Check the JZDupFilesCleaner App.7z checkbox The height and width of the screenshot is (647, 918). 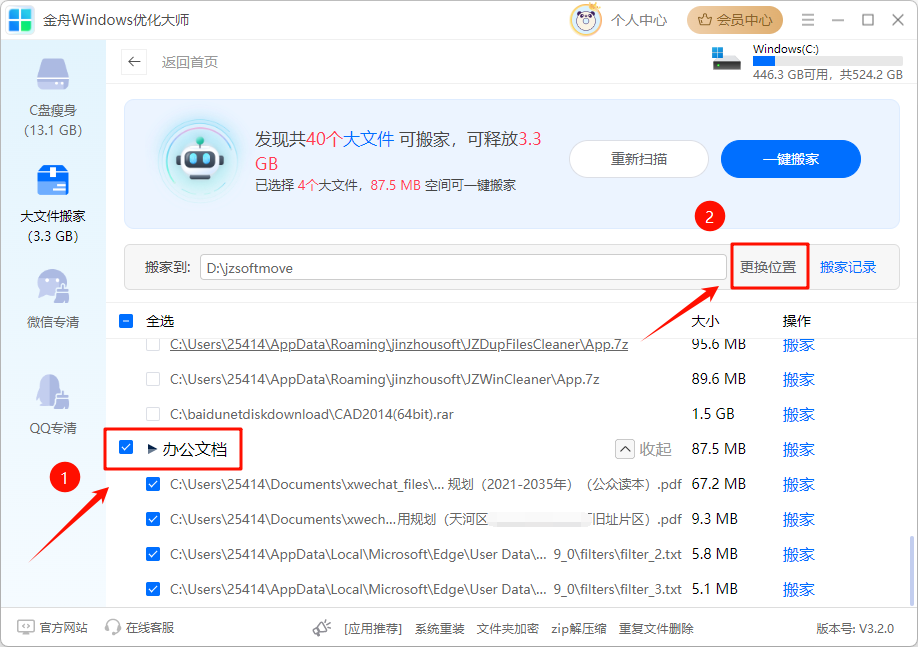pos(153,344)
